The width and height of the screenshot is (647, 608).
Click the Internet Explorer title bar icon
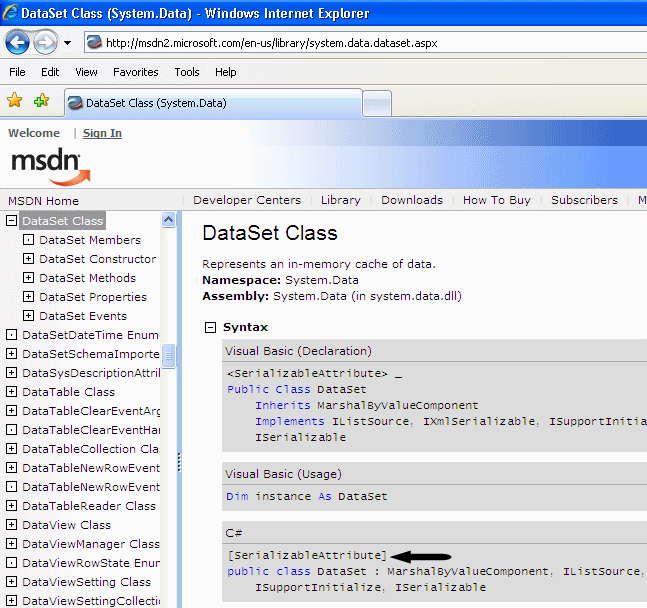coord(10,12)
